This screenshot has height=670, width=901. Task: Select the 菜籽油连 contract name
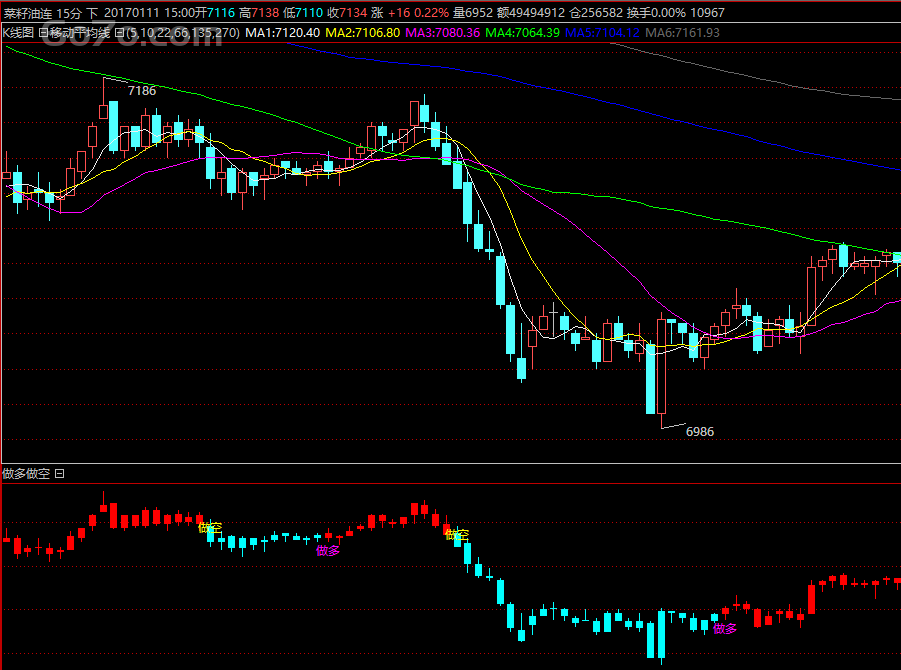pyautogui.click(x=28, y=13)
